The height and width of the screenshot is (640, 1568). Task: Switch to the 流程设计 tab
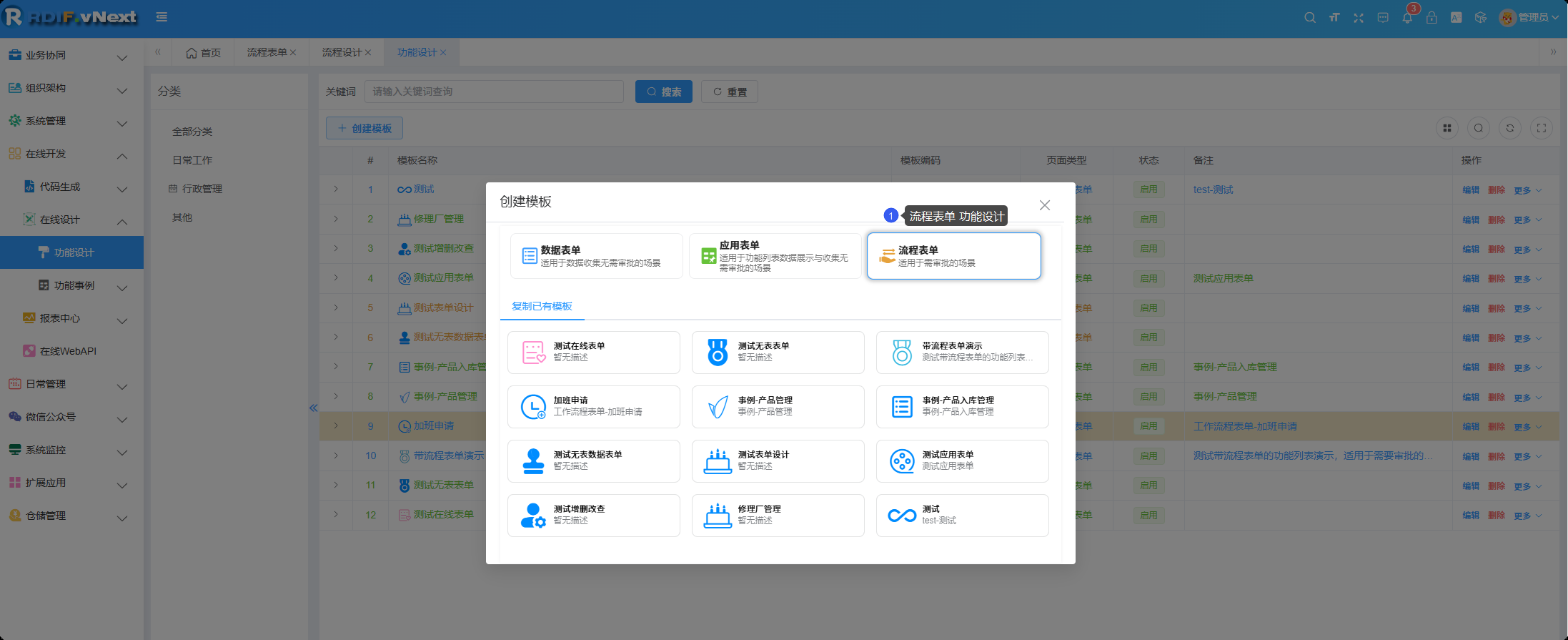pyautogui.click(x=342, y=53)
